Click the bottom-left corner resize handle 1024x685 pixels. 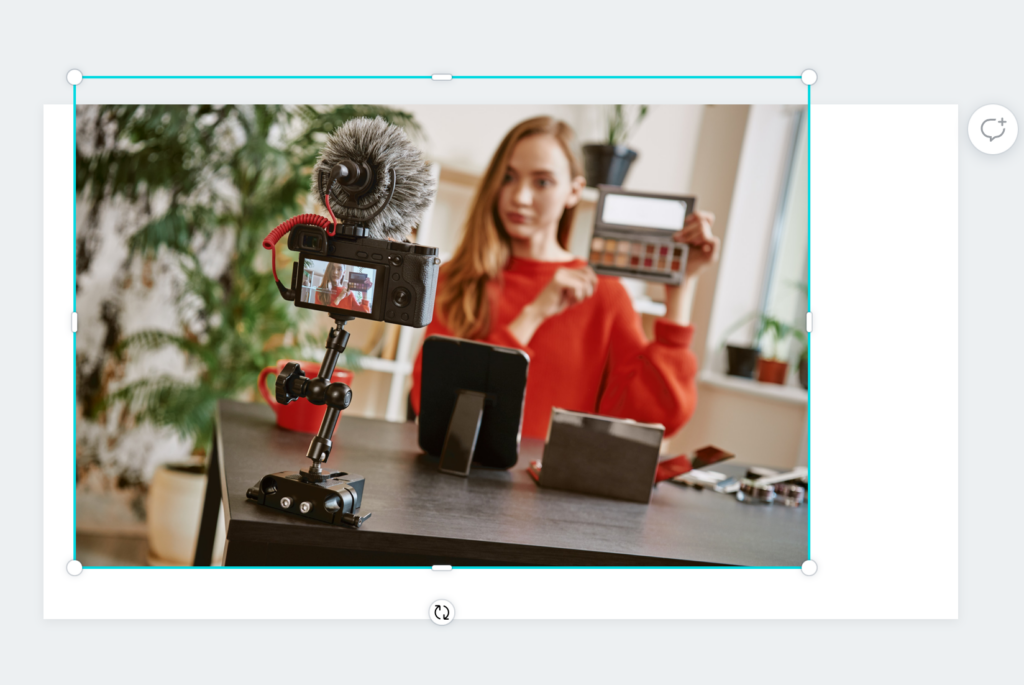coord(74,567)
